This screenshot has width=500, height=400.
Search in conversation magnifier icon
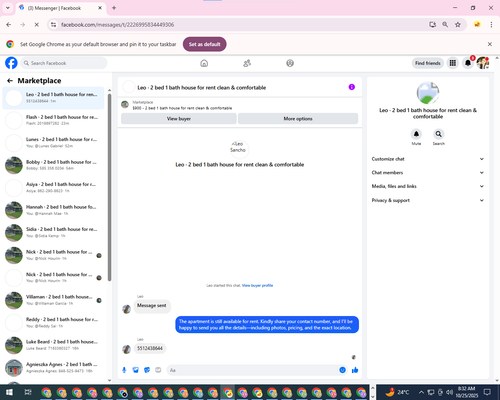(x=439, y=134)
